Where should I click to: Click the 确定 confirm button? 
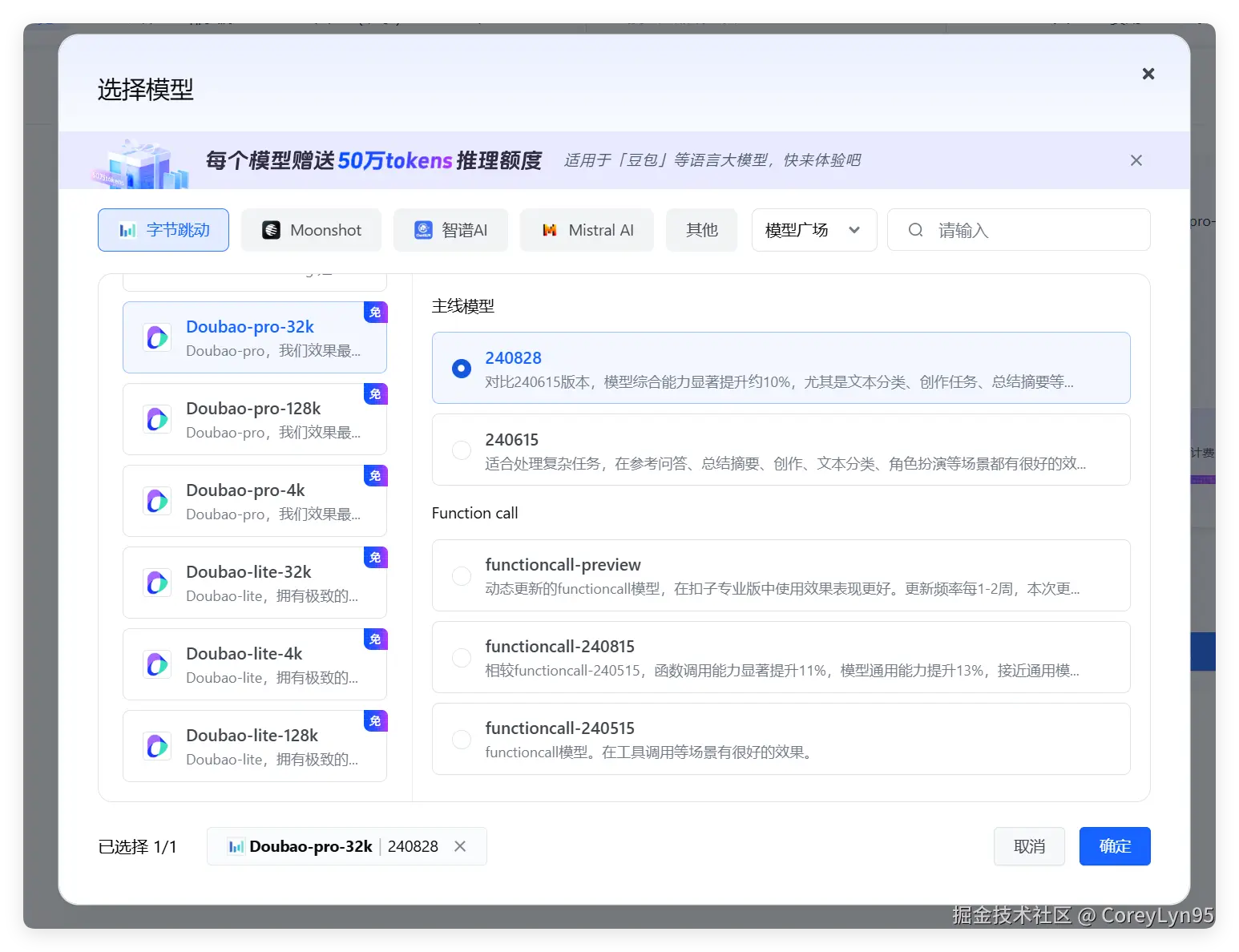pyautogui.click(x=1115, y=846)
